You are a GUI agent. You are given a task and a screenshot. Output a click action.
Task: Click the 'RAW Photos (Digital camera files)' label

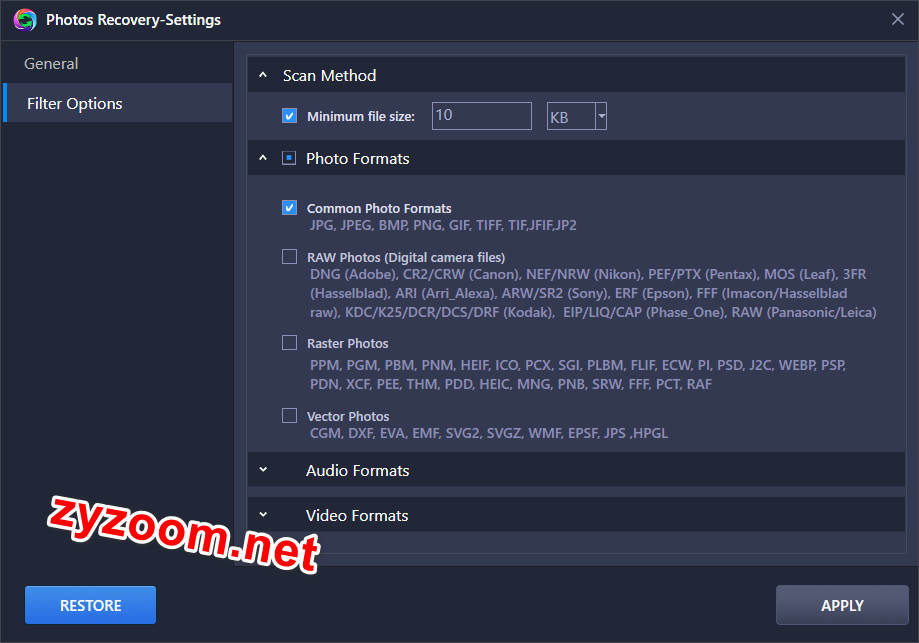(x=406, y=258)
